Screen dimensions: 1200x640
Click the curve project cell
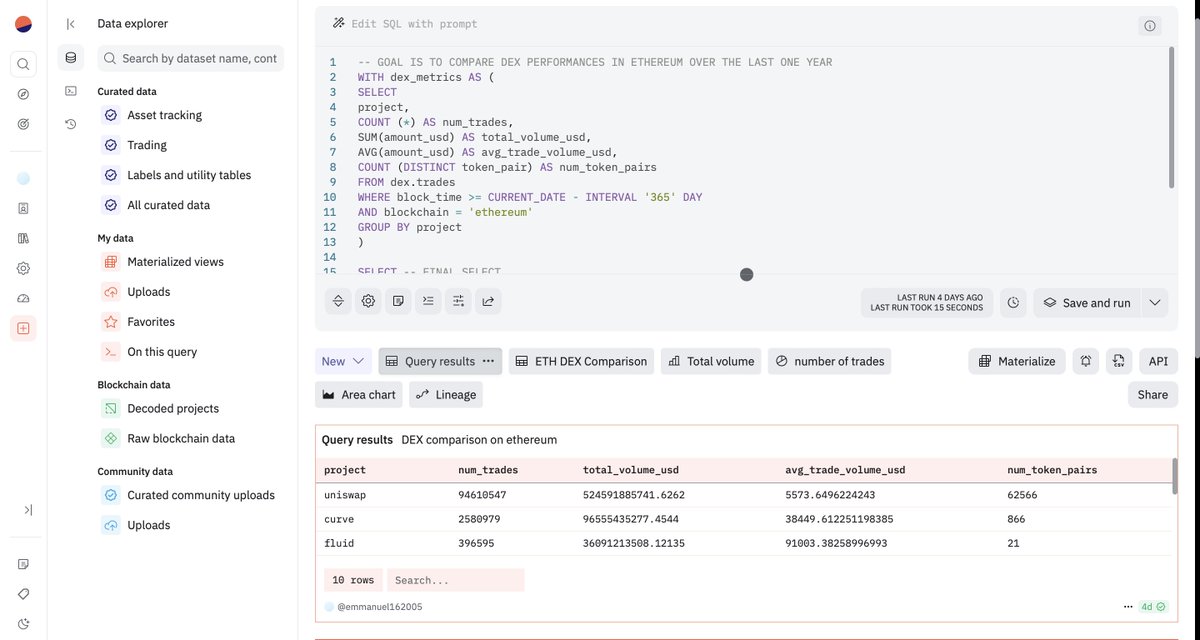point(339,520)
